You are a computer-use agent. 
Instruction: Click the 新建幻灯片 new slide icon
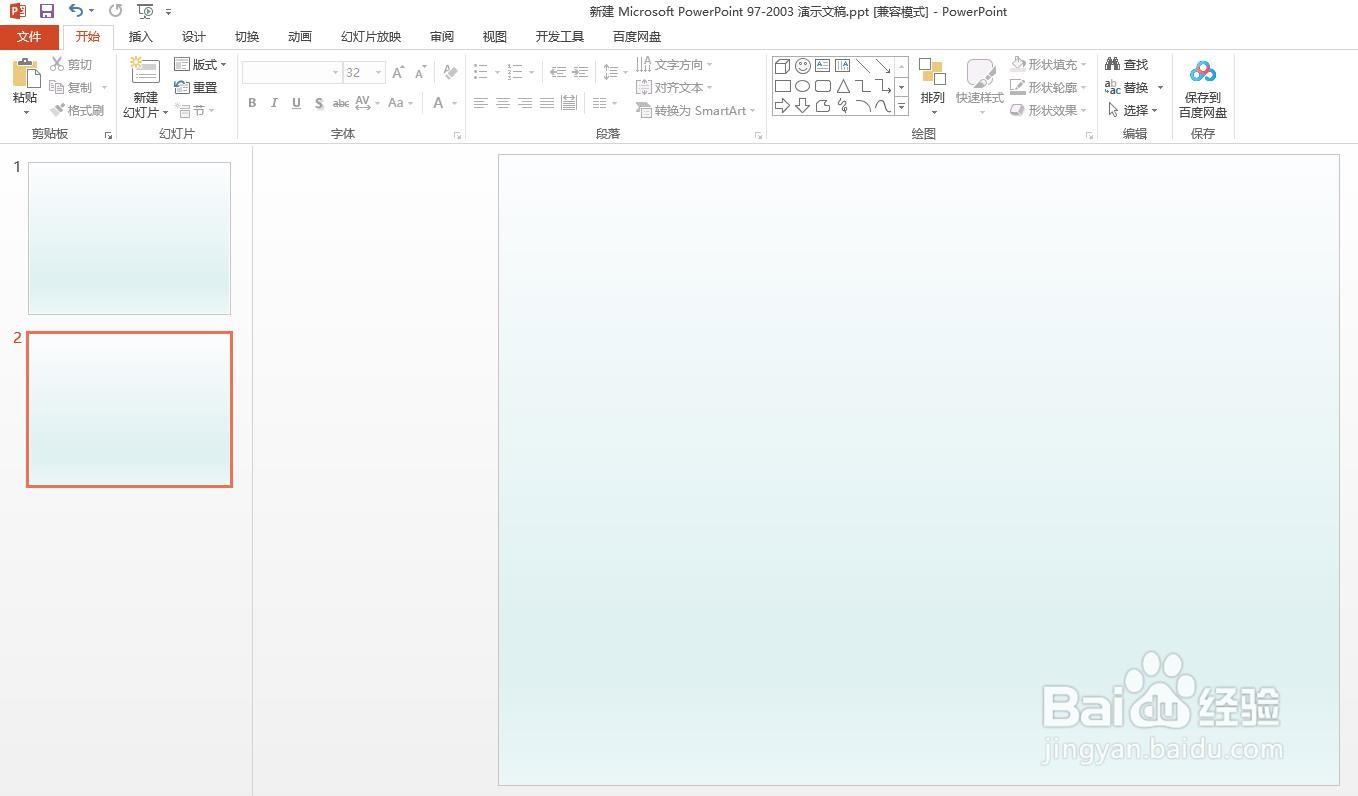pyautogui.click(x=145, y=72)
